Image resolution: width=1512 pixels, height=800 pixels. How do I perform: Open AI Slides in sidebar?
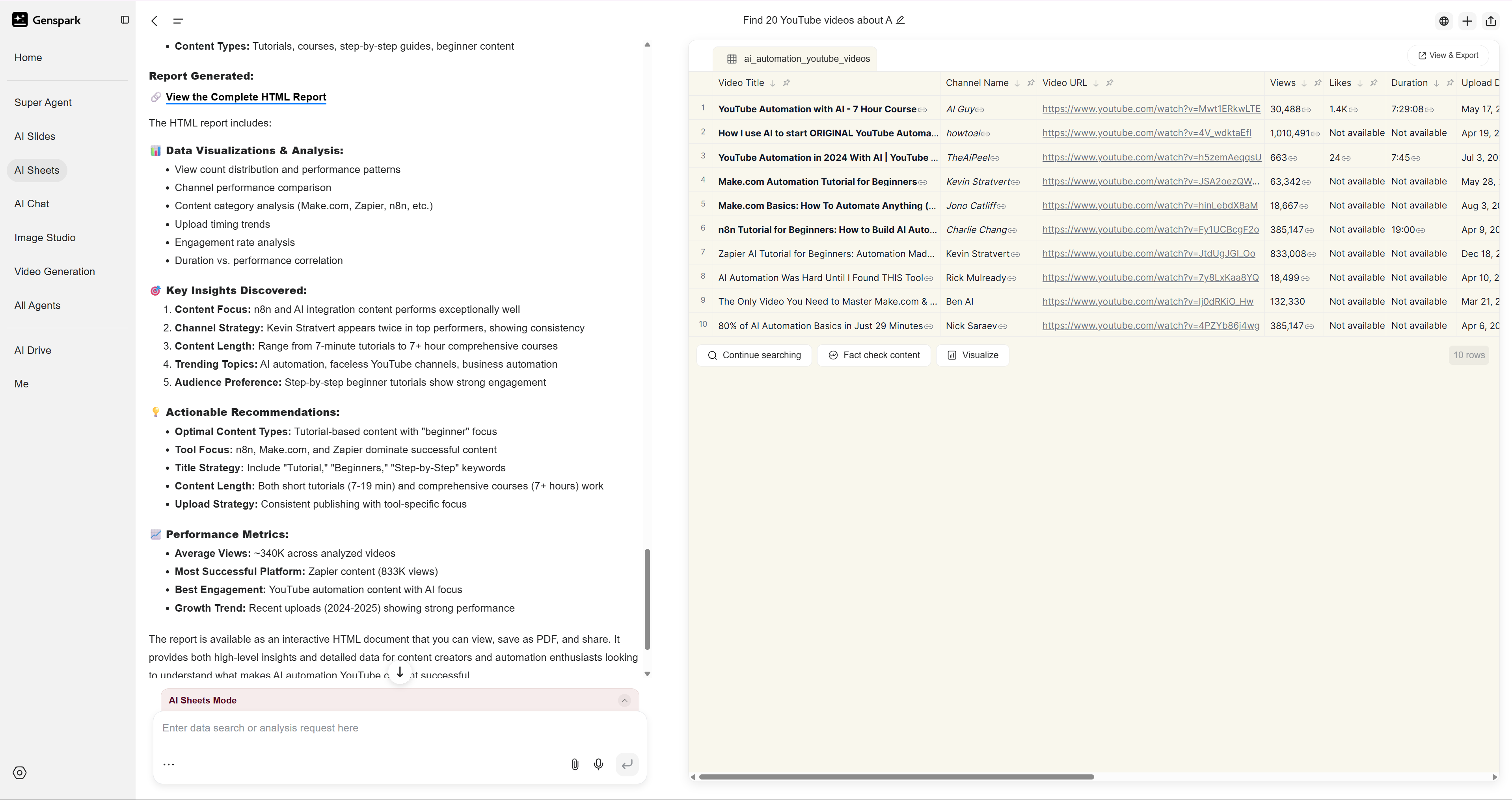click(35, 136)
